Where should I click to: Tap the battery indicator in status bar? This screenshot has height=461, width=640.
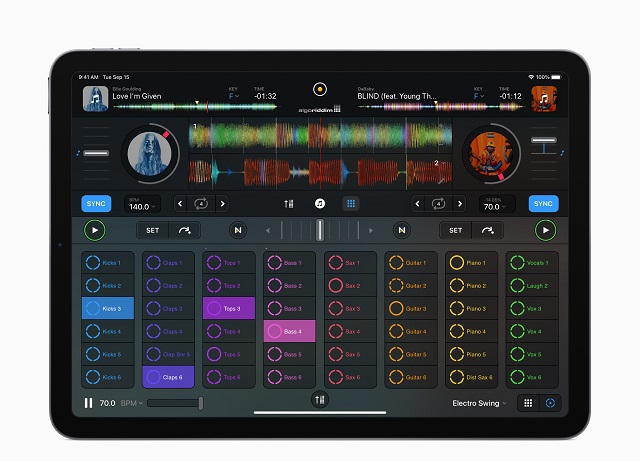pyautogui.click(x=556, y=77)
